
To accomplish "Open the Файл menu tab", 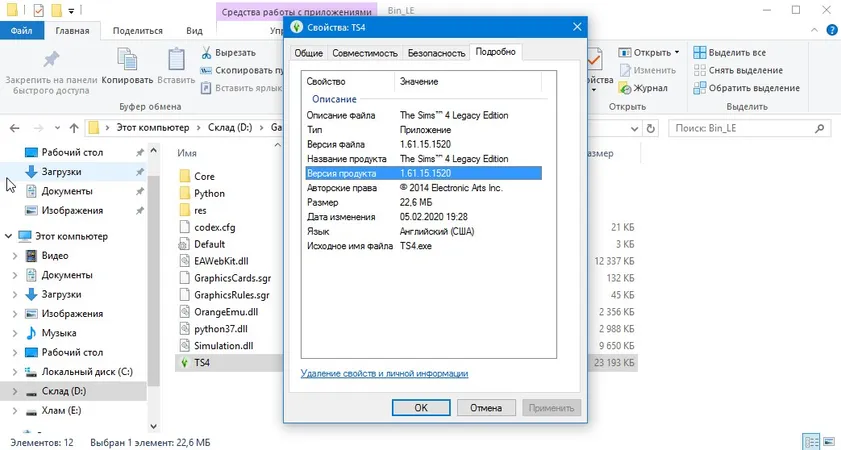I will pos(21,31).
